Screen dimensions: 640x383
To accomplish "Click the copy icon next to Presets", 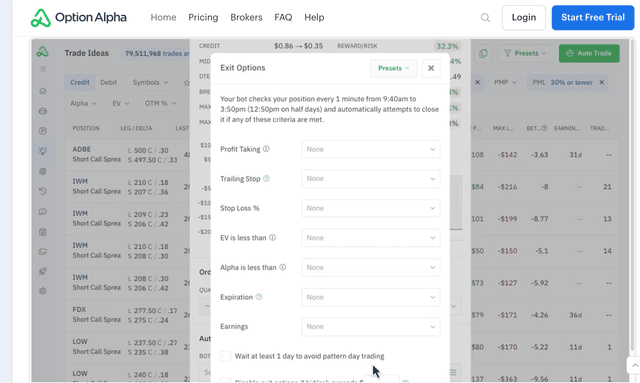I will pos(483,53).
